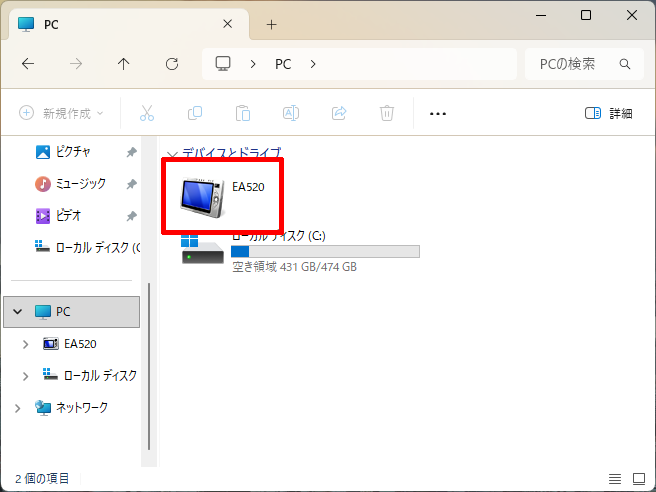This screenshot has height=492, width=656.
Task: Click the Copy icon in toolbar
Action: (195, 113)
